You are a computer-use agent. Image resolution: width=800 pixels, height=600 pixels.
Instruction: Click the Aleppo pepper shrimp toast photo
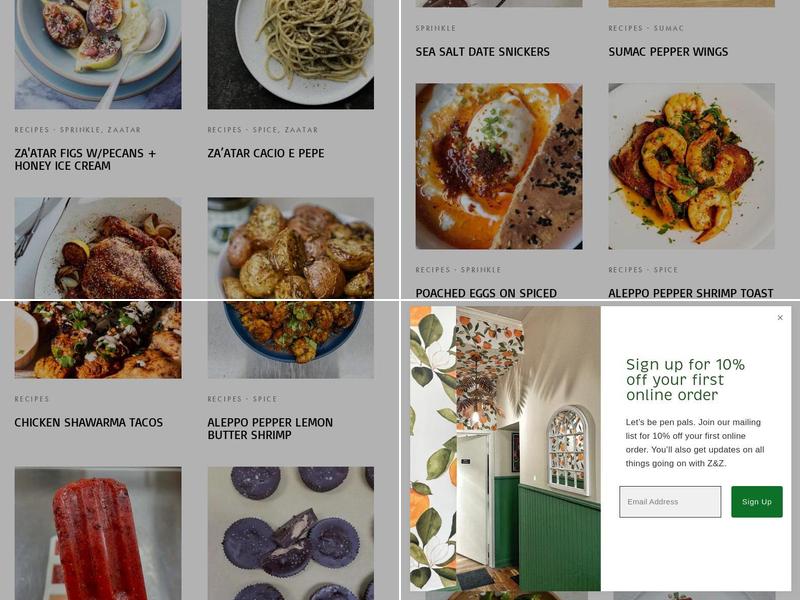click(x=691, y=166)
